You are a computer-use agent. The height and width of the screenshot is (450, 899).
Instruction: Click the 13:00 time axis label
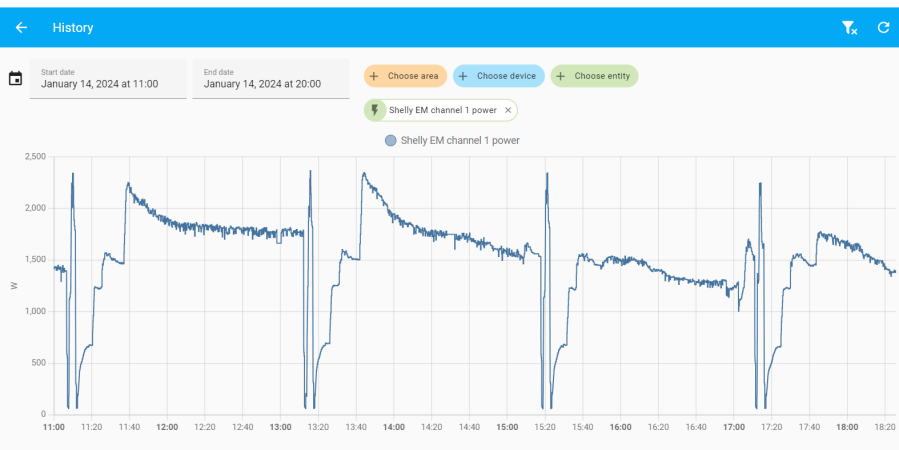280,427
